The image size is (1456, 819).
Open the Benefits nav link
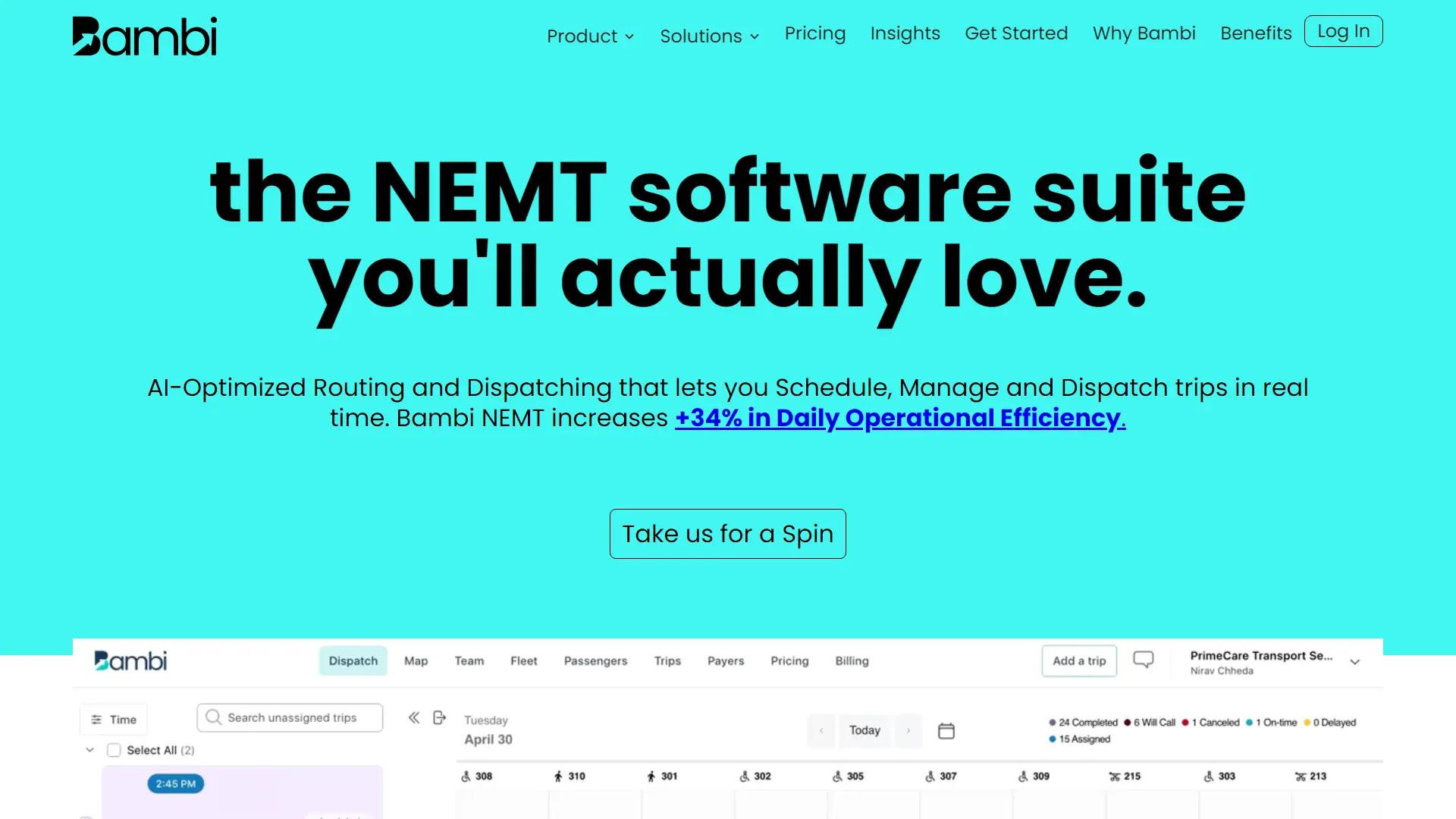1256,33
